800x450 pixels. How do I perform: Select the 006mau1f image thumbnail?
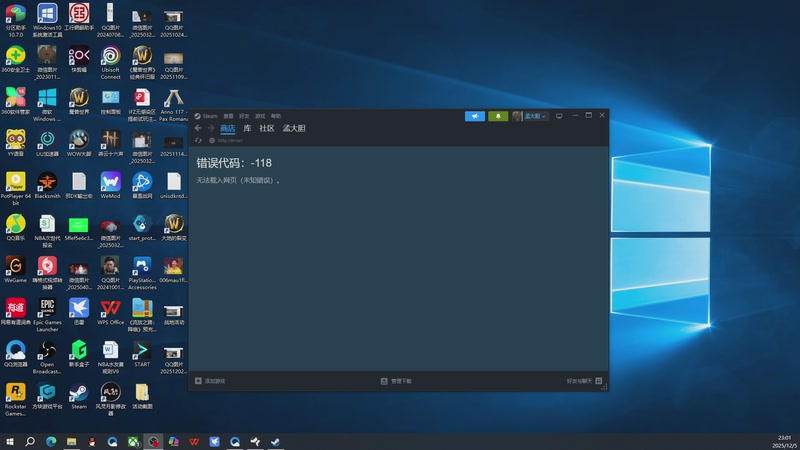tap(173, 269)
